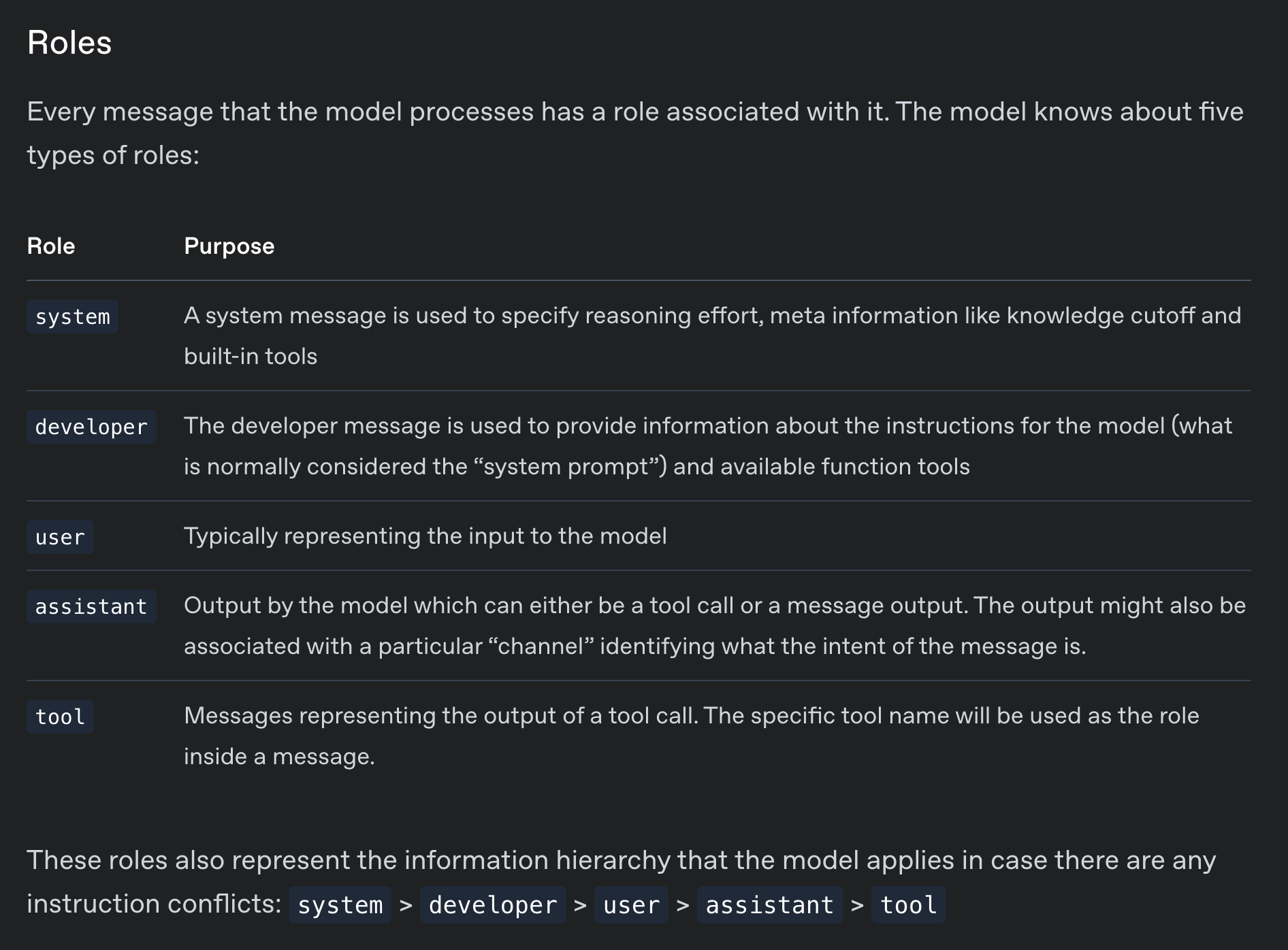This screenshot has width=1288, height=950.
Task: Click the Roles heading
Action: coord(69,43)
